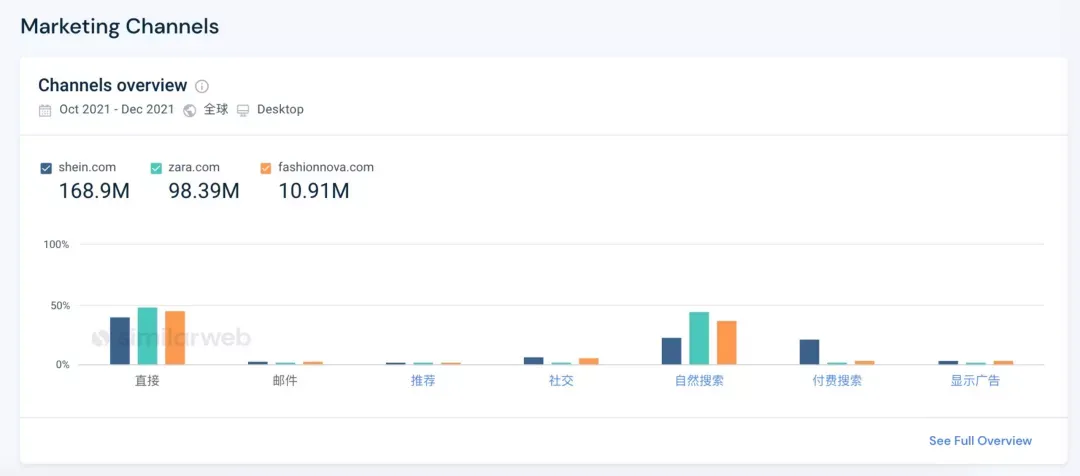Image resolution: width=1080 pixels, height=476 pixels.
Task: Click the calendar icon before Oct 2021
Action: pyautogui.click(x=45, y=110)
